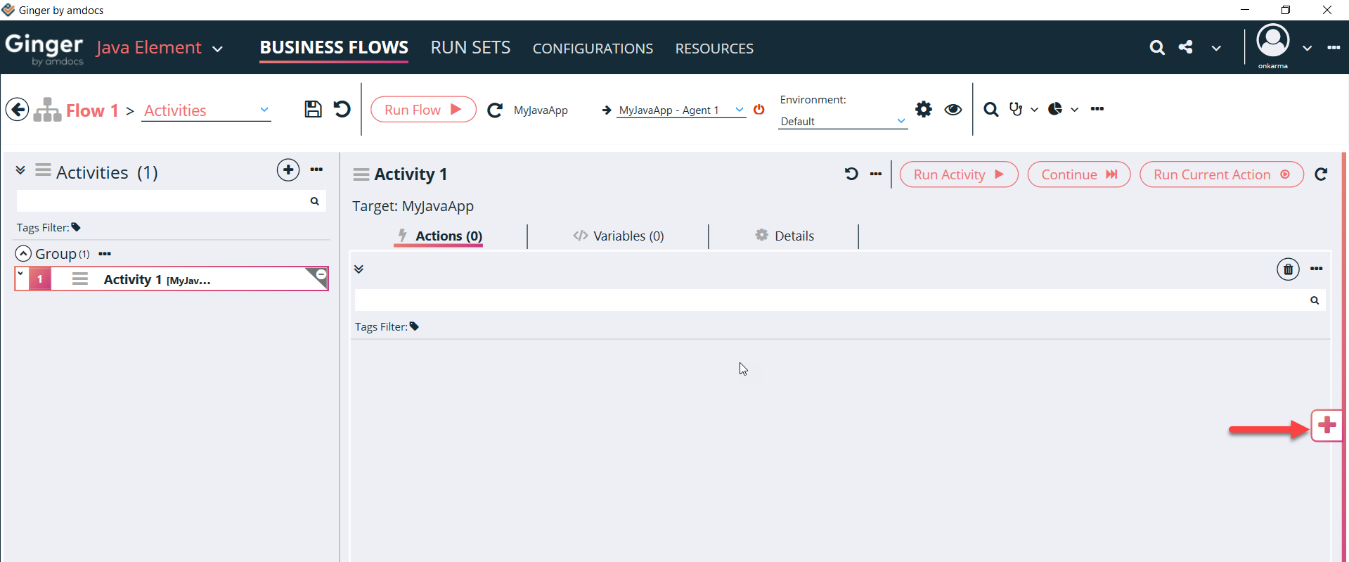Save the business flow with floppy disk icon
This screenshot has height=562, width=1349.
click(x=313, y=109)
